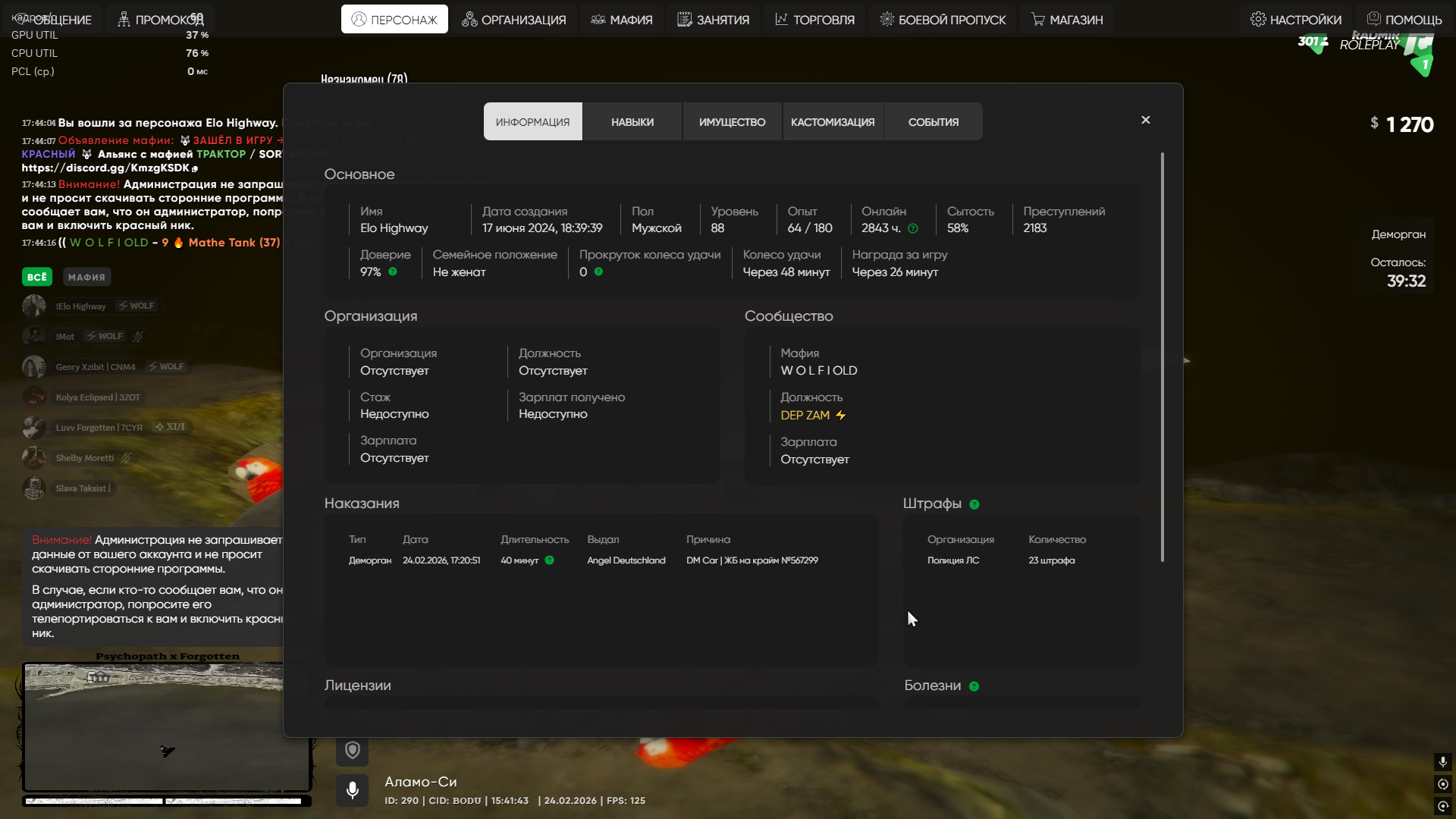Screen dimensions: 1456x819
Task: Click the panel's vertical scrollbar
Action: pos(1162,356)
